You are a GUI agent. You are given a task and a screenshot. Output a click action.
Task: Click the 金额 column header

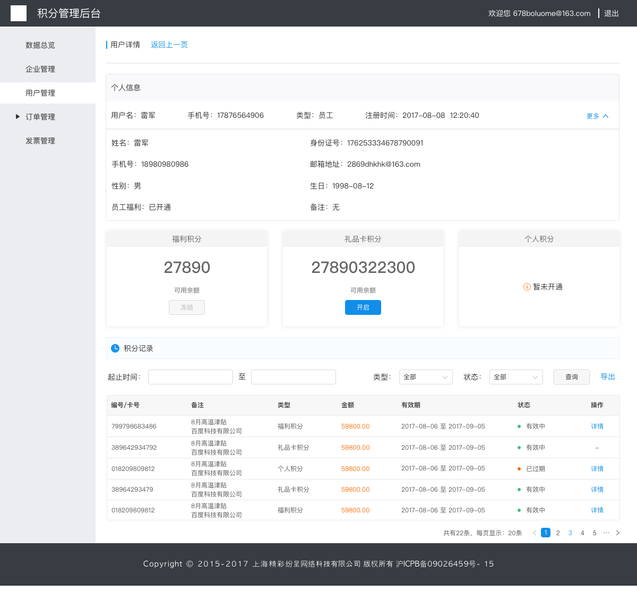tap(348, 405)
